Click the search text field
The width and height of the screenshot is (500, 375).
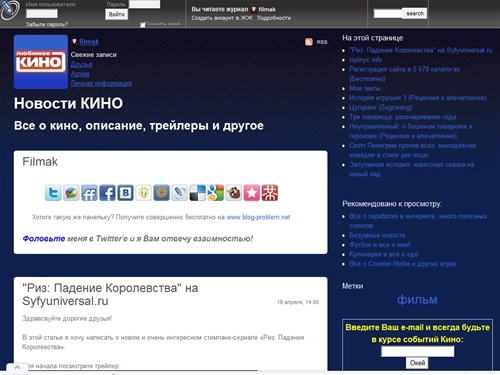click(x=388, y=13)
